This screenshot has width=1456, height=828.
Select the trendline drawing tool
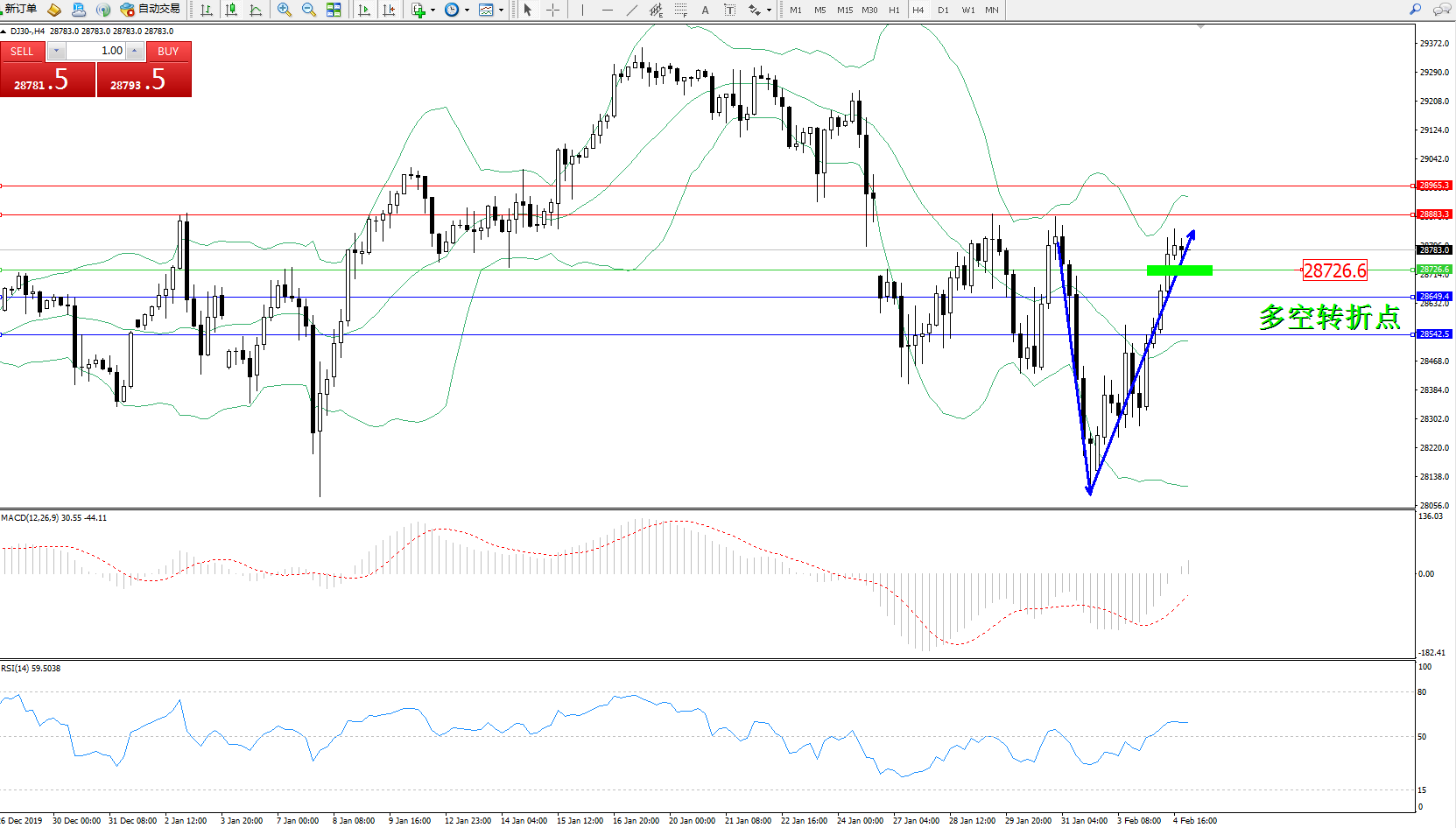click(x=632, y=10)
